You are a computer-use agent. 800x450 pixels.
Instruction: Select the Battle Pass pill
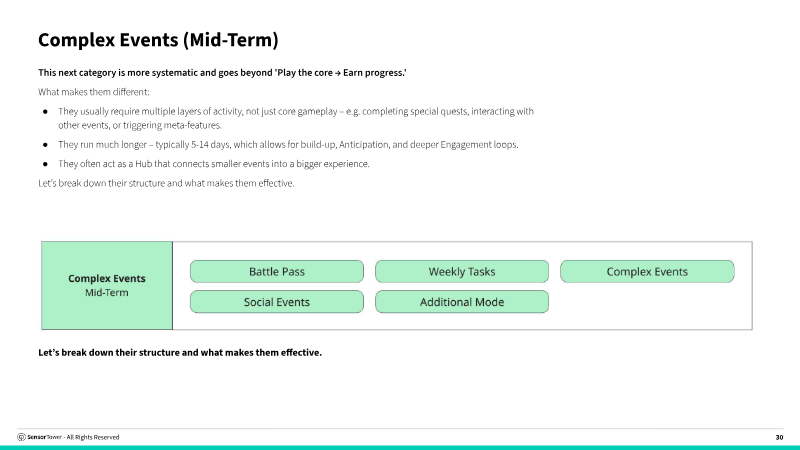(x=276, y=272)
